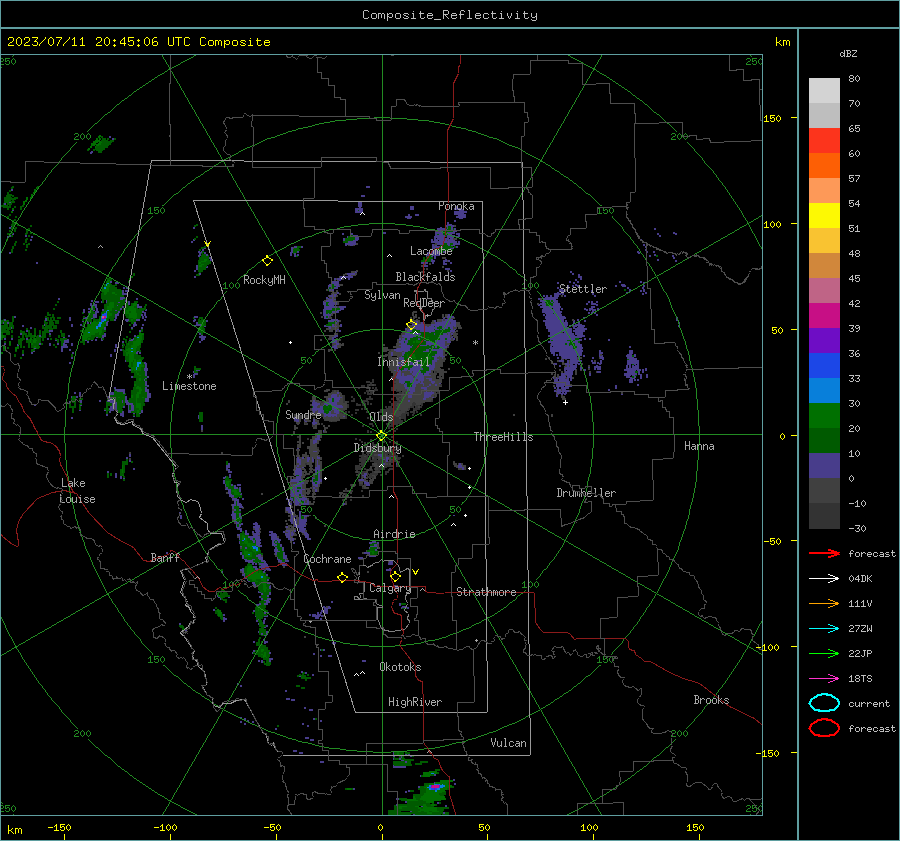Click the Lake Louise label
900x841 pixels.
click(77, 491)
